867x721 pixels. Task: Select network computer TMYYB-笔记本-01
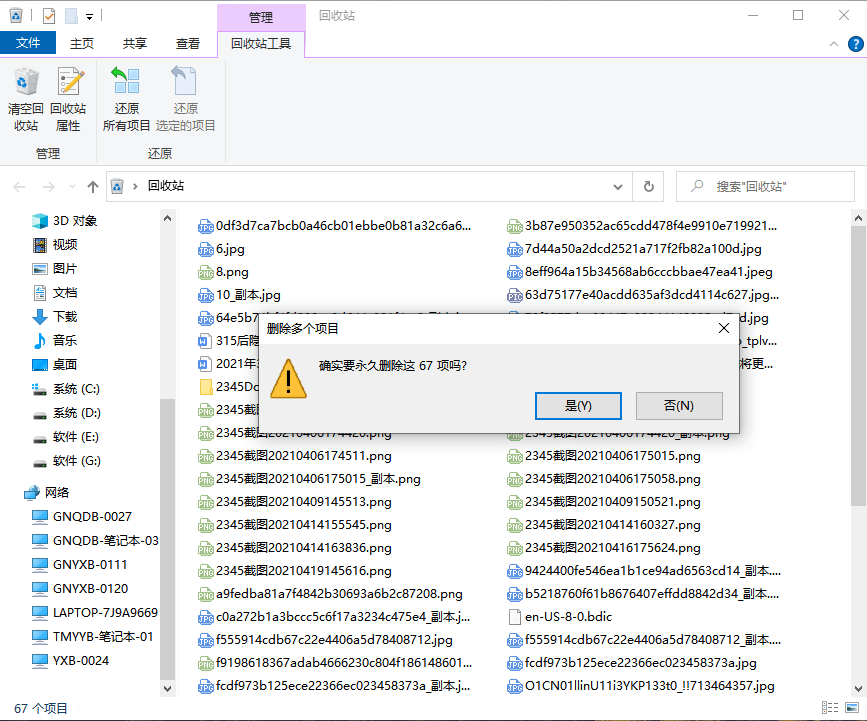[x=92, y=637]
